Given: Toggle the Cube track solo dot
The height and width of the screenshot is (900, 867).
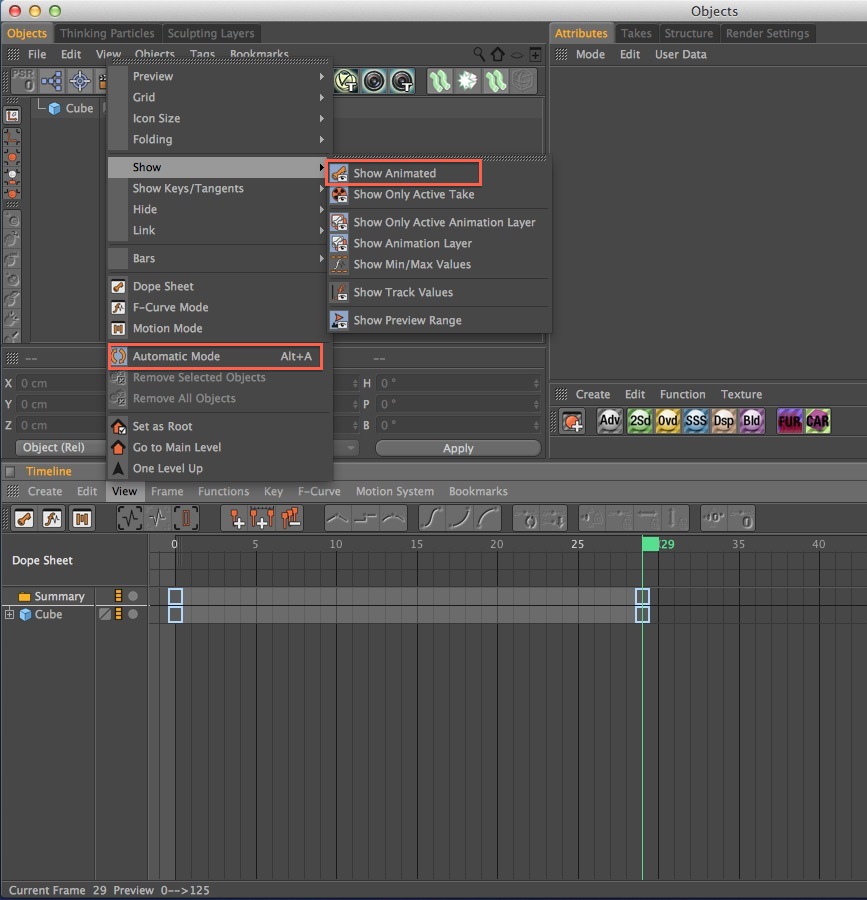Looking at the screenshot, I should pos(133,614).
